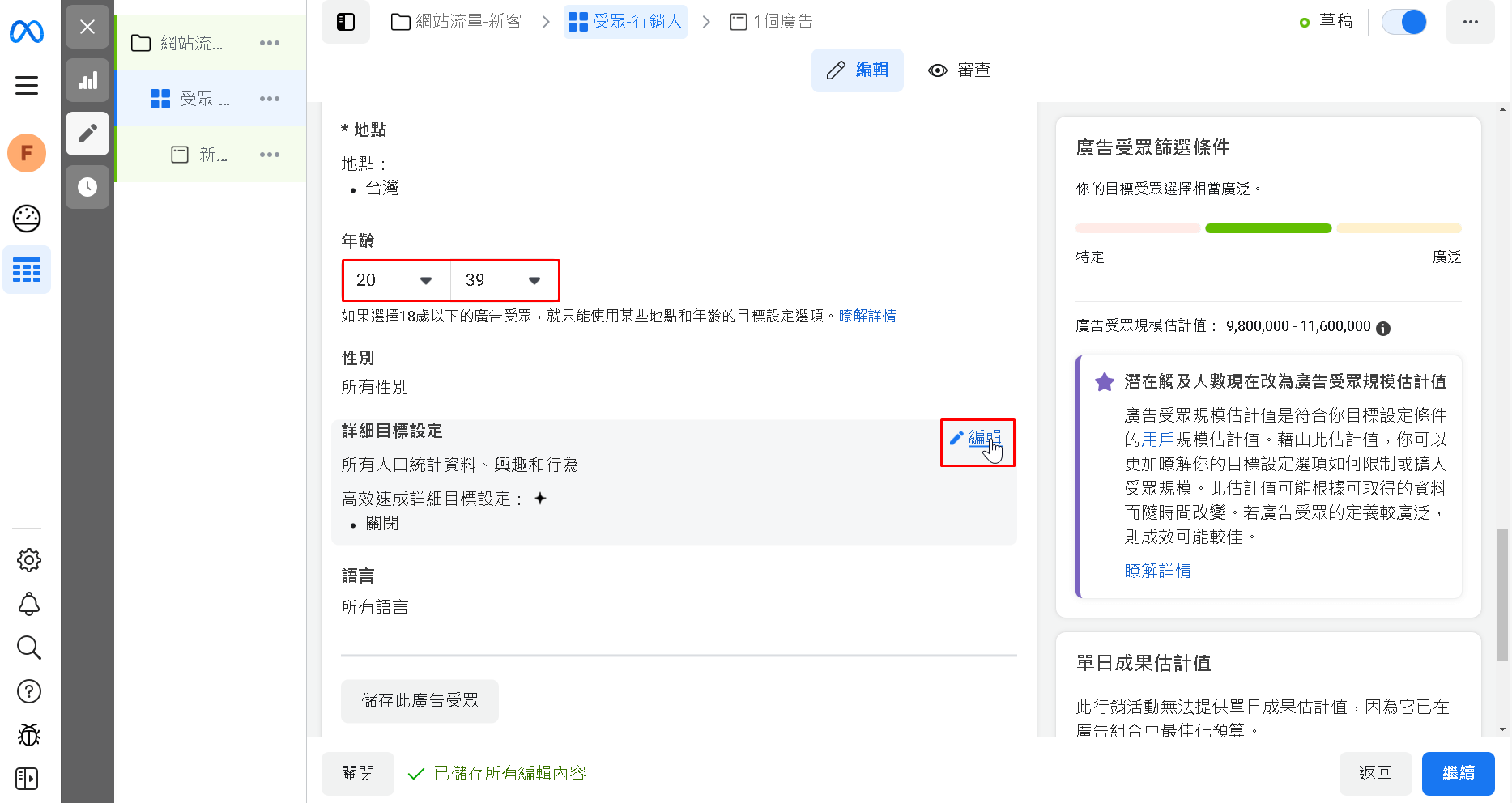Click the 已儲存所有編輯內容 status text

[510, 774]
